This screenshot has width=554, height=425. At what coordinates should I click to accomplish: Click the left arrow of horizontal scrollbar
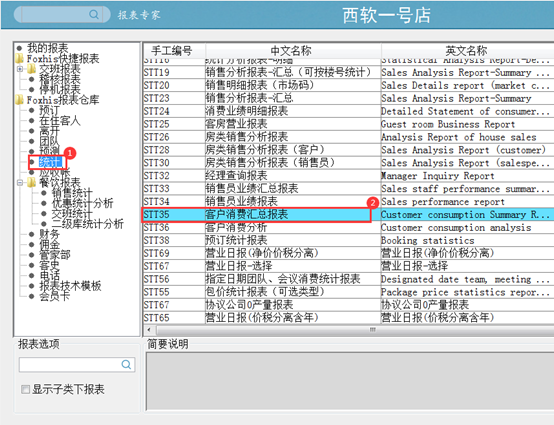[x=149, y=330]
